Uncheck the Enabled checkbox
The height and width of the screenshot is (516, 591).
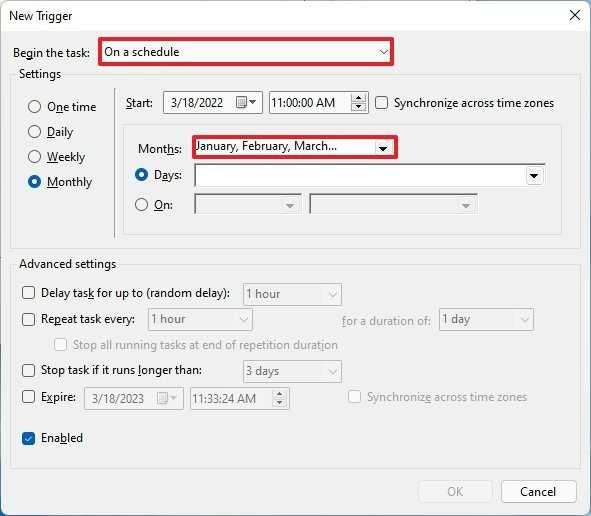(28, 438)
